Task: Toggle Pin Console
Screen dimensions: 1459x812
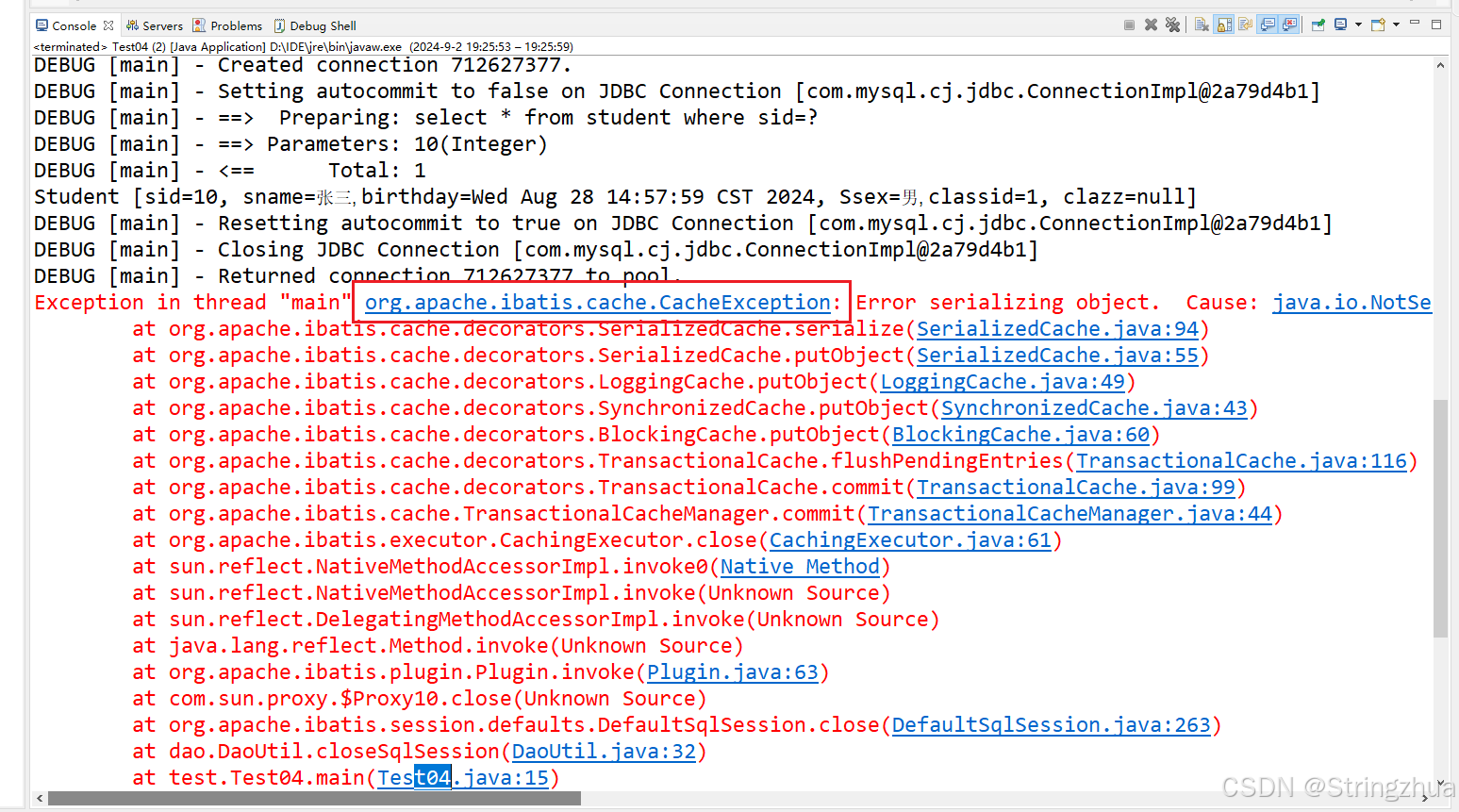Action: click(x=1318, y=25)
